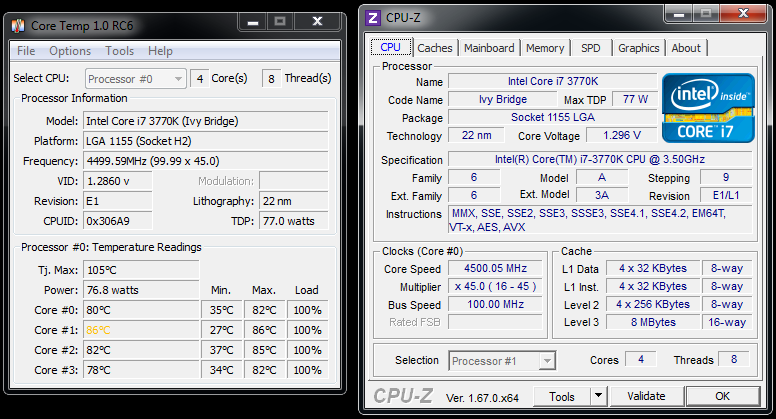The image size is (776, 419).
Task: Switch to the Caches tab
Action: tap(435, 48)
